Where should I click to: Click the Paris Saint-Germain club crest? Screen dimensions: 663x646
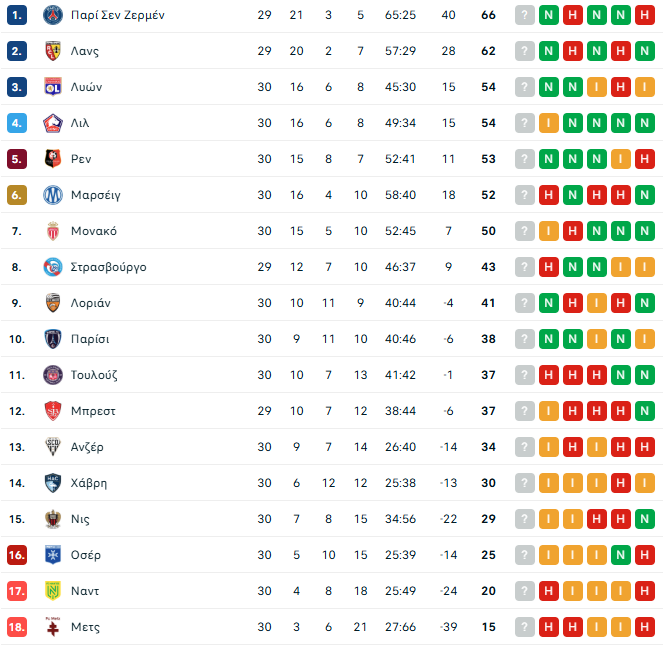click(53, 15)
